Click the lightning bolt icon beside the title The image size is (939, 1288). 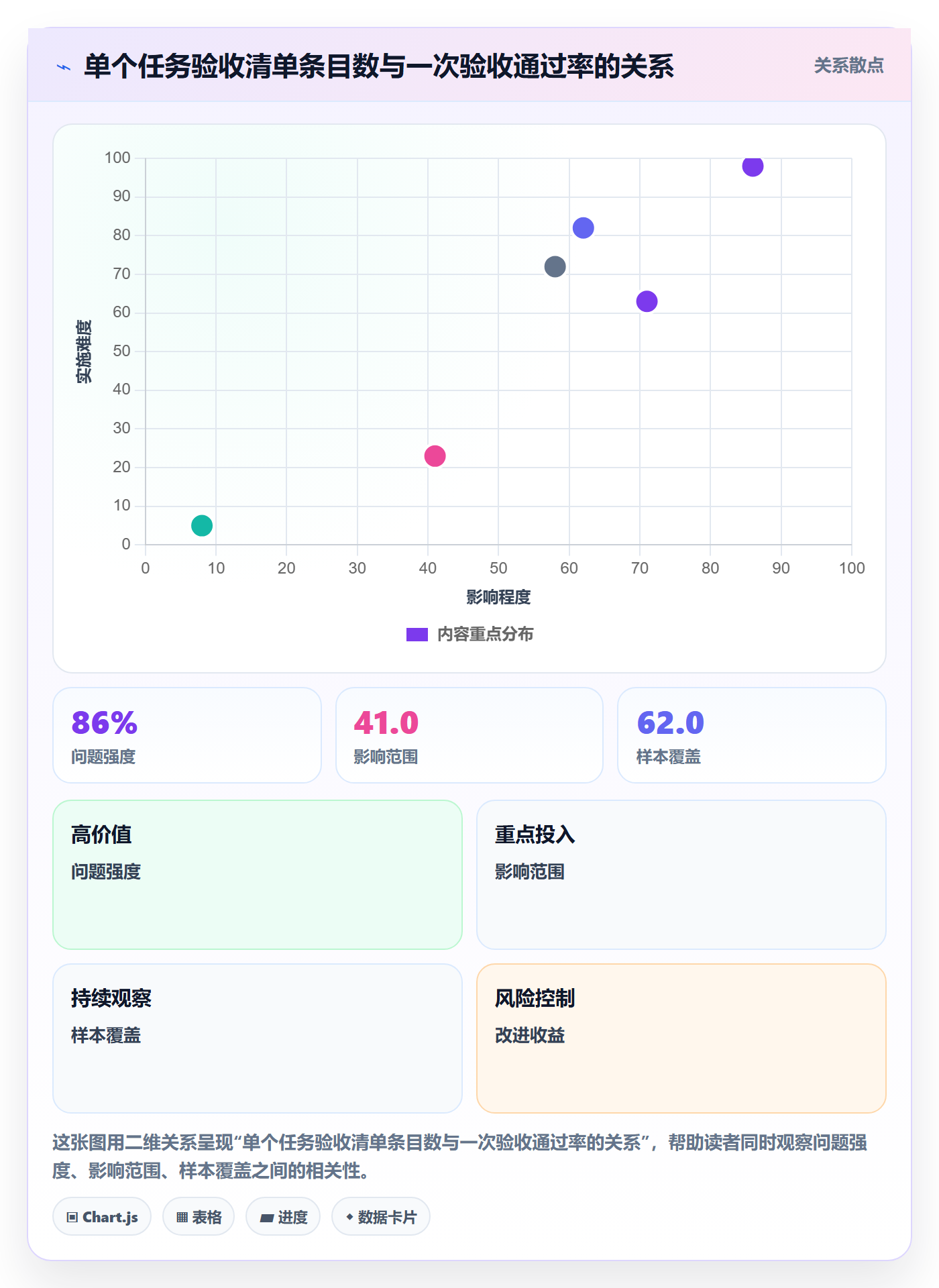pyautogui.click(x=64, y=67)
